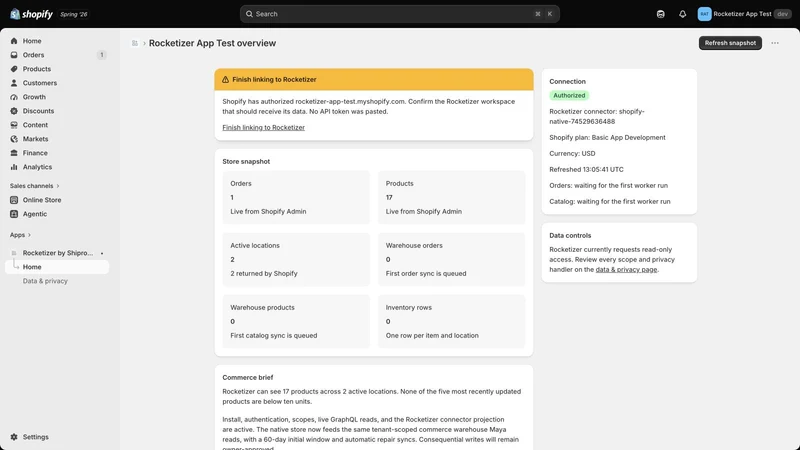This screenshot has width=800, height=450.
Task: Open the Sidekick assistant icon
Action: pos(660,14)
